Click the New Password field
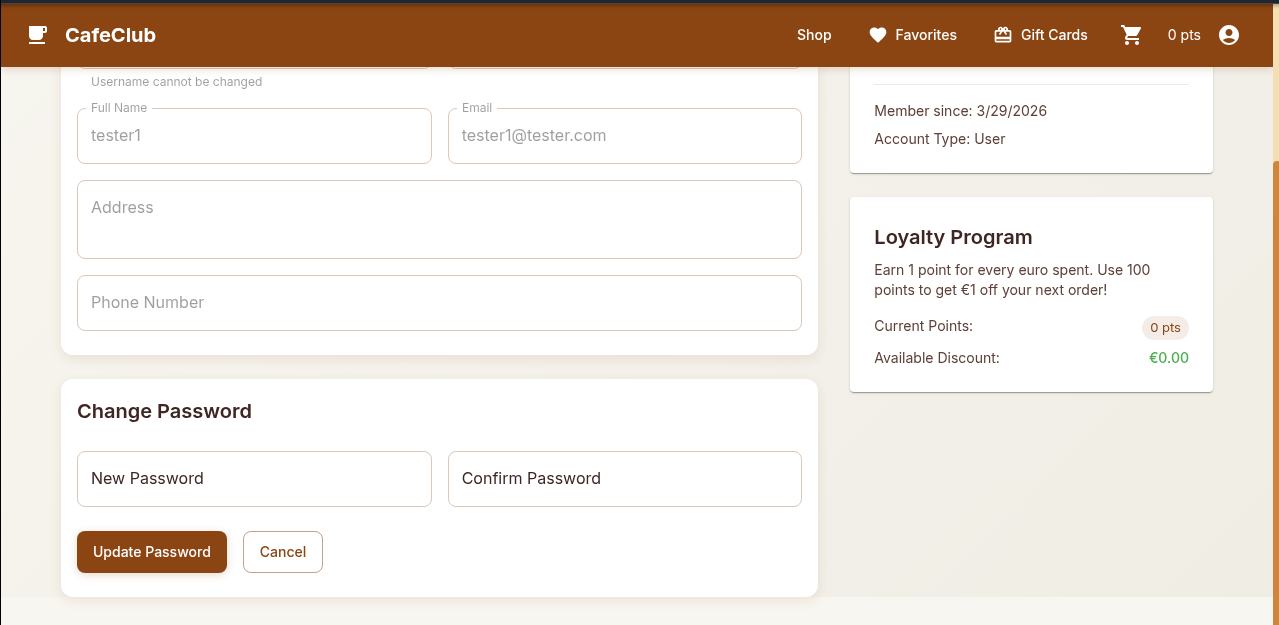This screenshot has width=1279, height=625. (x=254, y=479)
